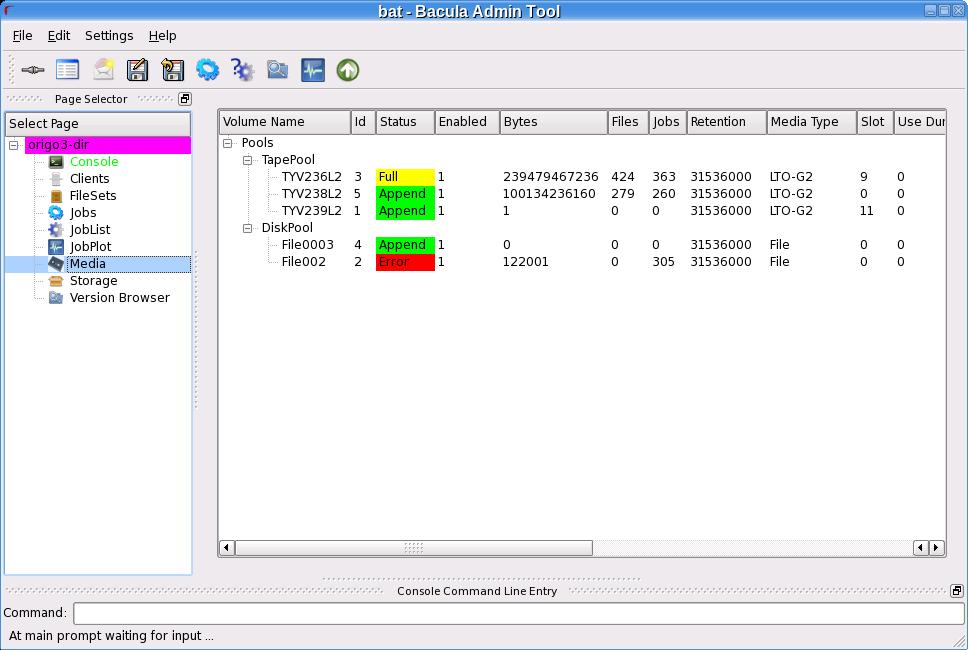Click the folder with magnifier toolbar icon
Viewport: 968px width, 650px height.
277,70
